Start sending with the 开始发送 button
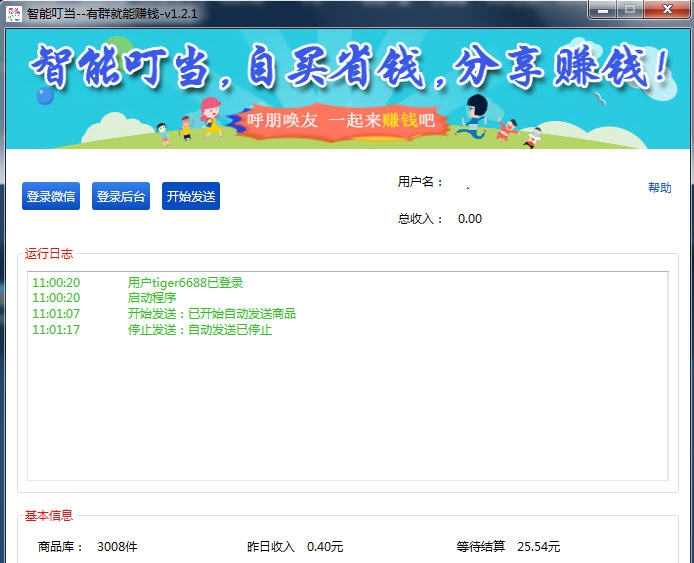The height and width of the screenshot is (563, 694). pos(191,196)
